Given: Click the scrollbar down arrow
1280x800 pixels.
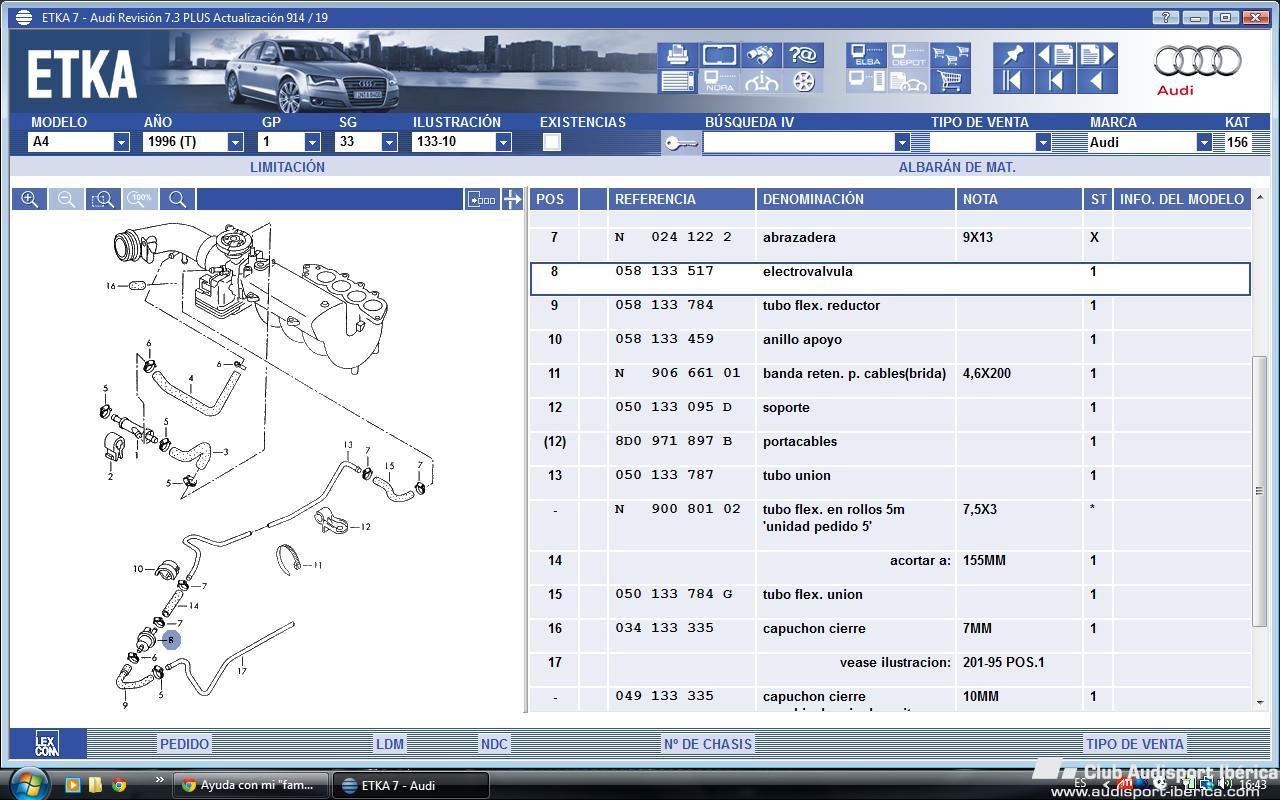Looking at the screenshot, I should [1259, 703].
